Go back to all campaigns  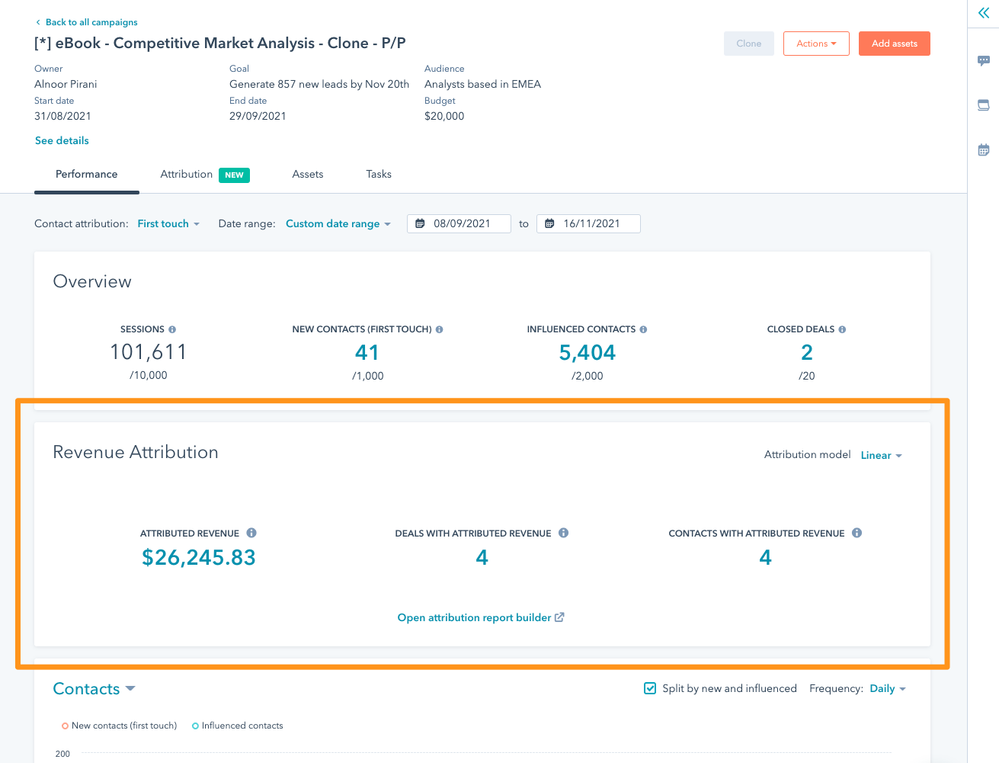91,22
